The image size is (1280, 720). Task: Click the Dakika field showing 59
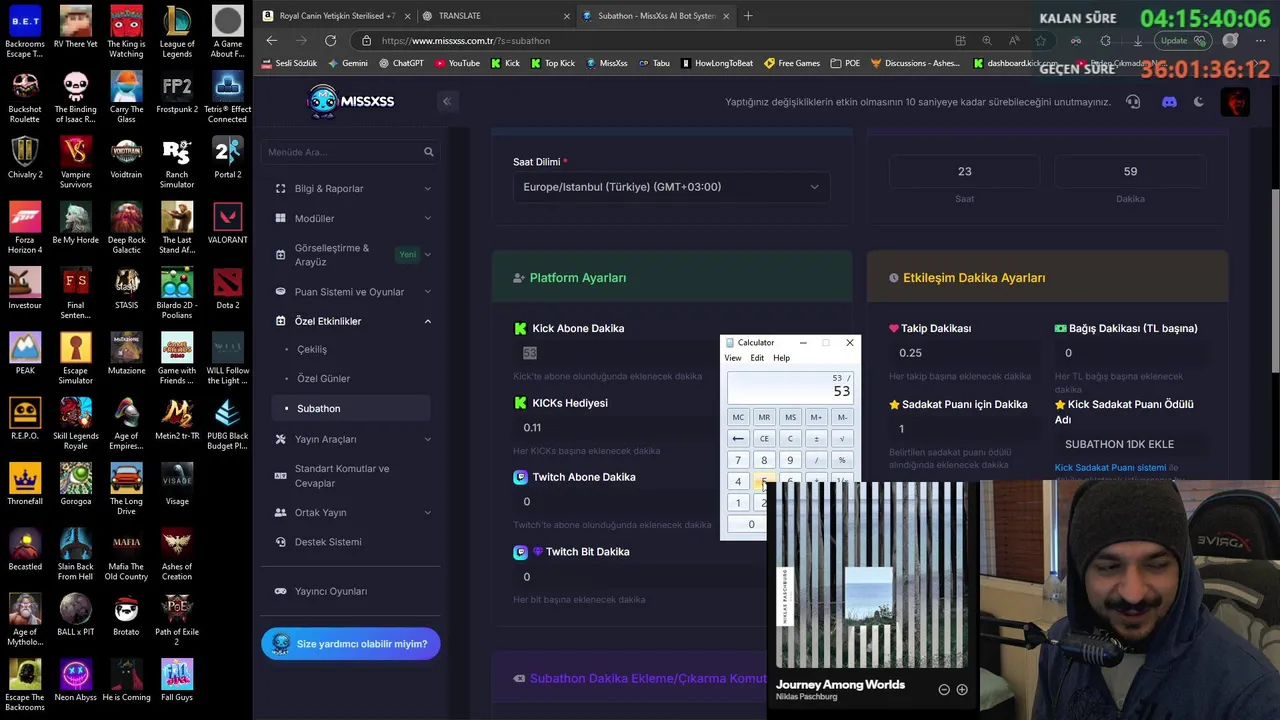coord(1130,172)
